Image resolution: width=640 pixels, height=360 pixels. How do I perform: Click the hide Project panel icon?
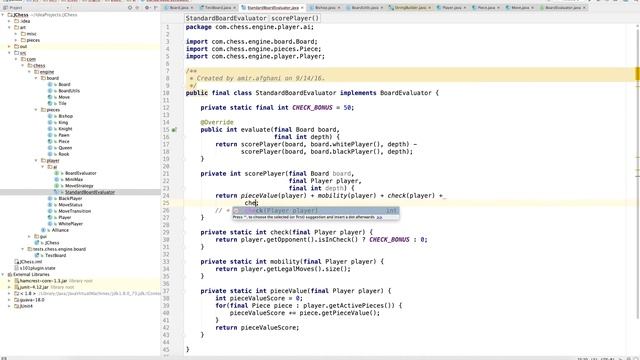156,8
